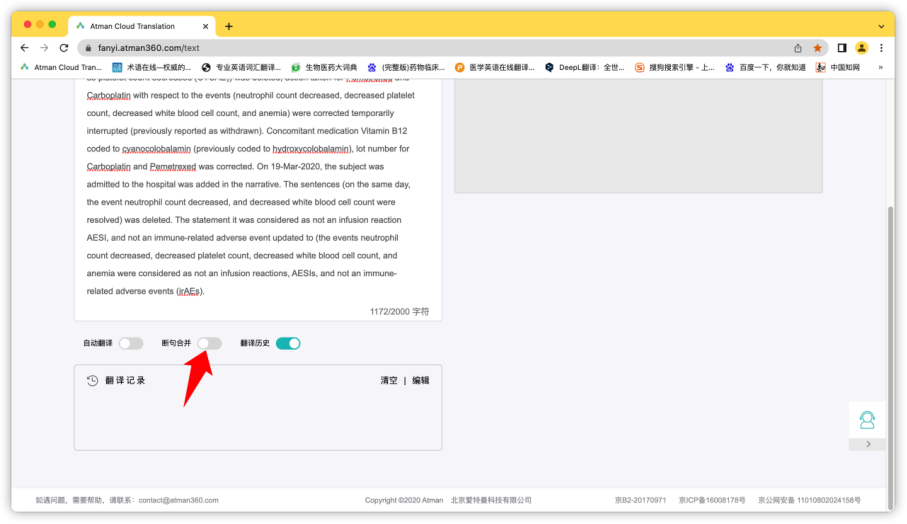Click 北京爱特曼科技有限公司 footer text
907x524 pixels.
click(491, 501)
